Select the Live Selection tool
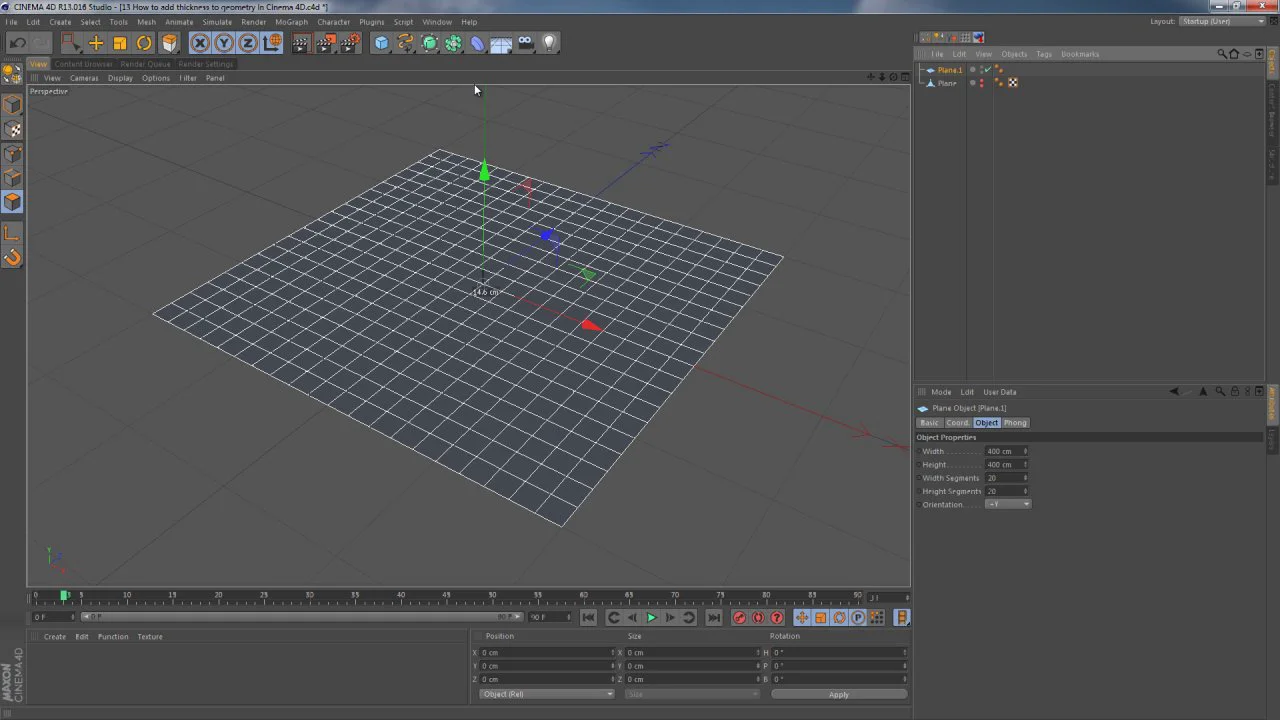The image size is (1280, 720). tap(70, 43)
